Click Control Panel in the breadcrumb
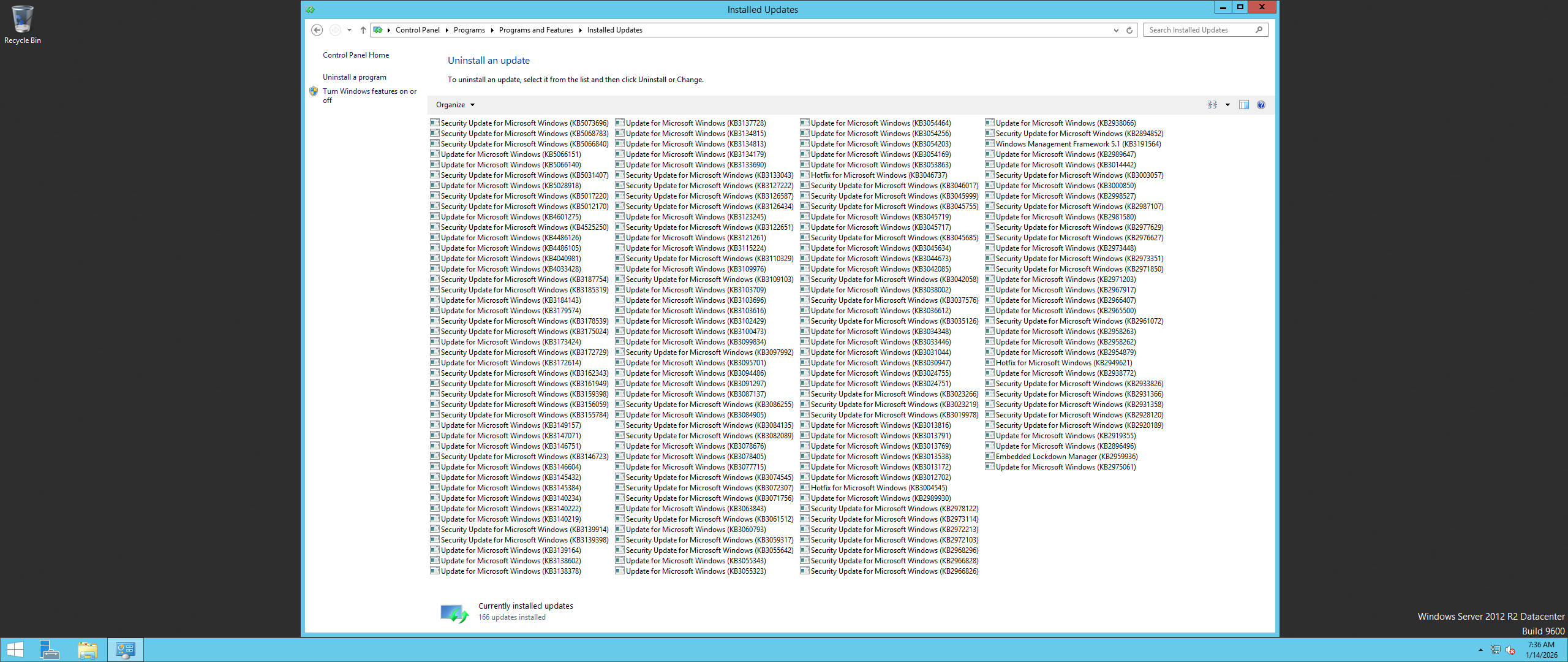This screenshot has height=662, width=1568. [x=417, y=30]
